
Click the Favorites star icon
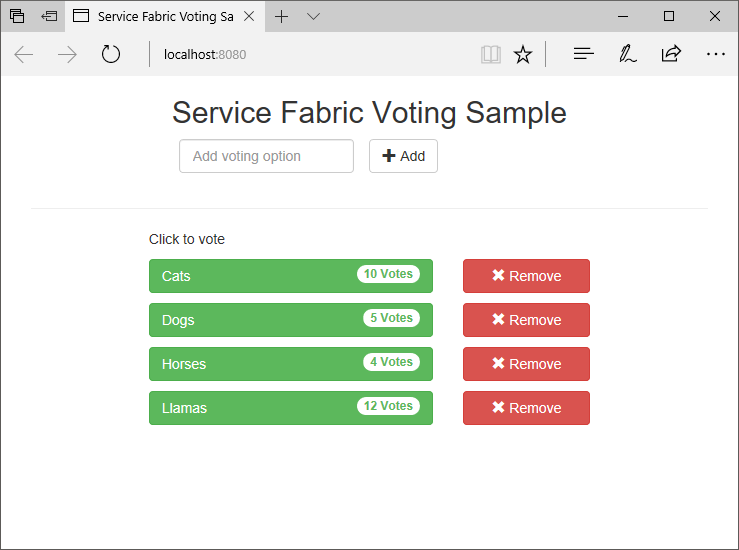click(x=523, y=54)
